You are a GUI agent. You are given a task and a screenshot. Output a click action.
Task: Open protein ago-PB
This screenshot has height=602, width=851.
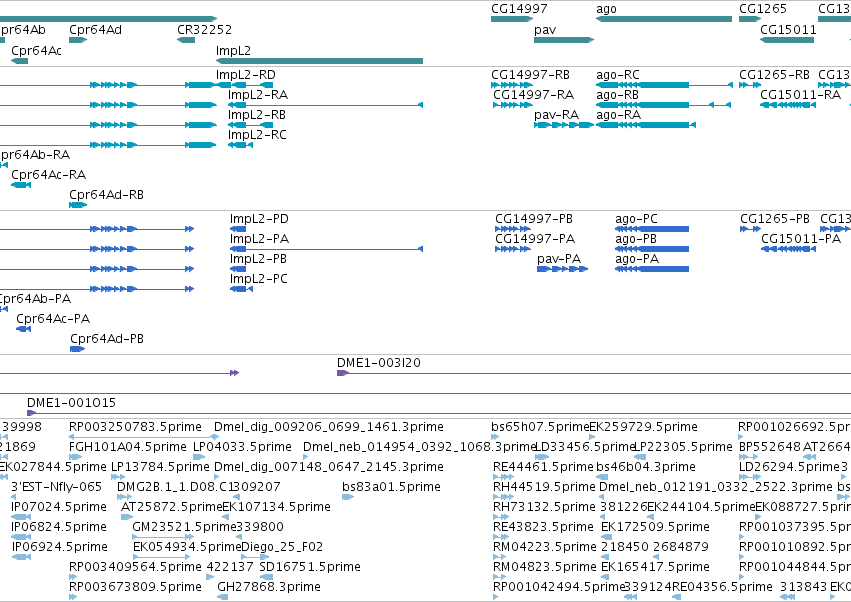(636, 239)
